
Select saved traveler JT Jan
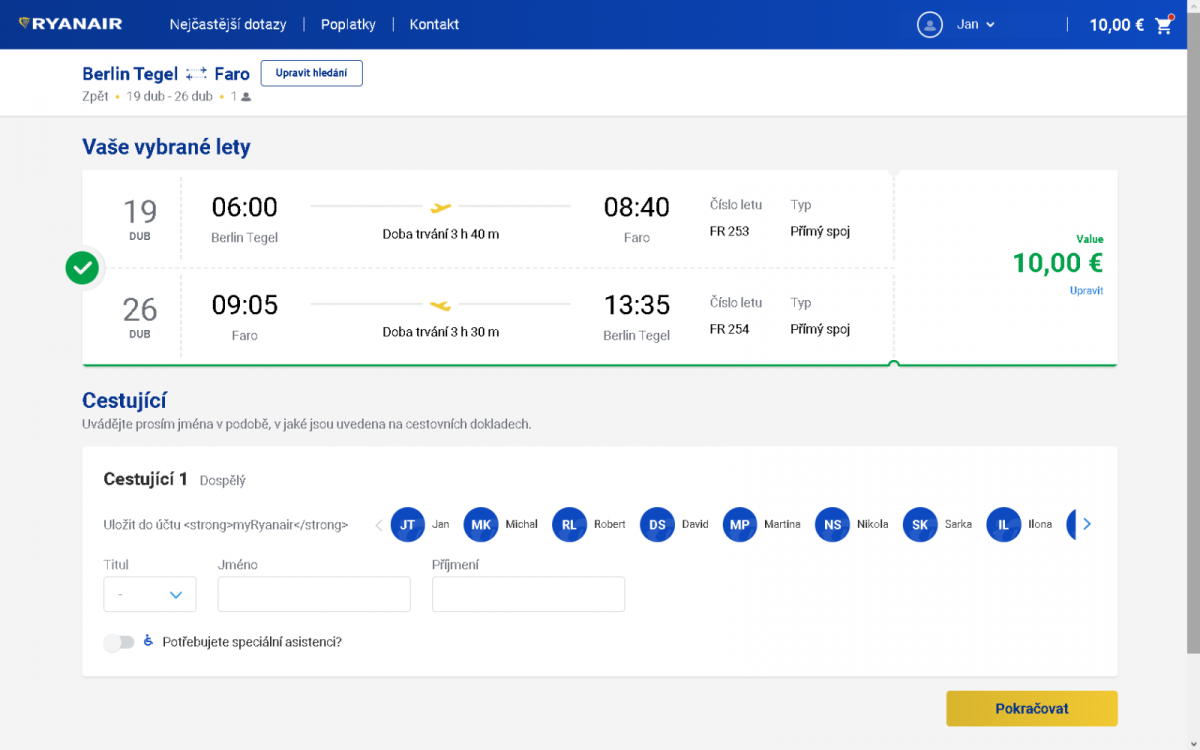tap(408, 524)
